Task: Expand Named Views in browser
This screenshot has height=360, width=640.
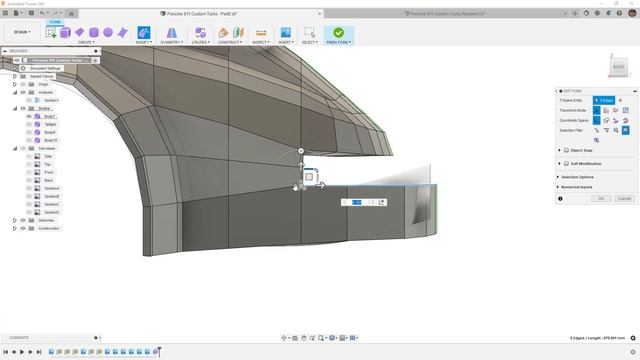Action: (15, 76)
